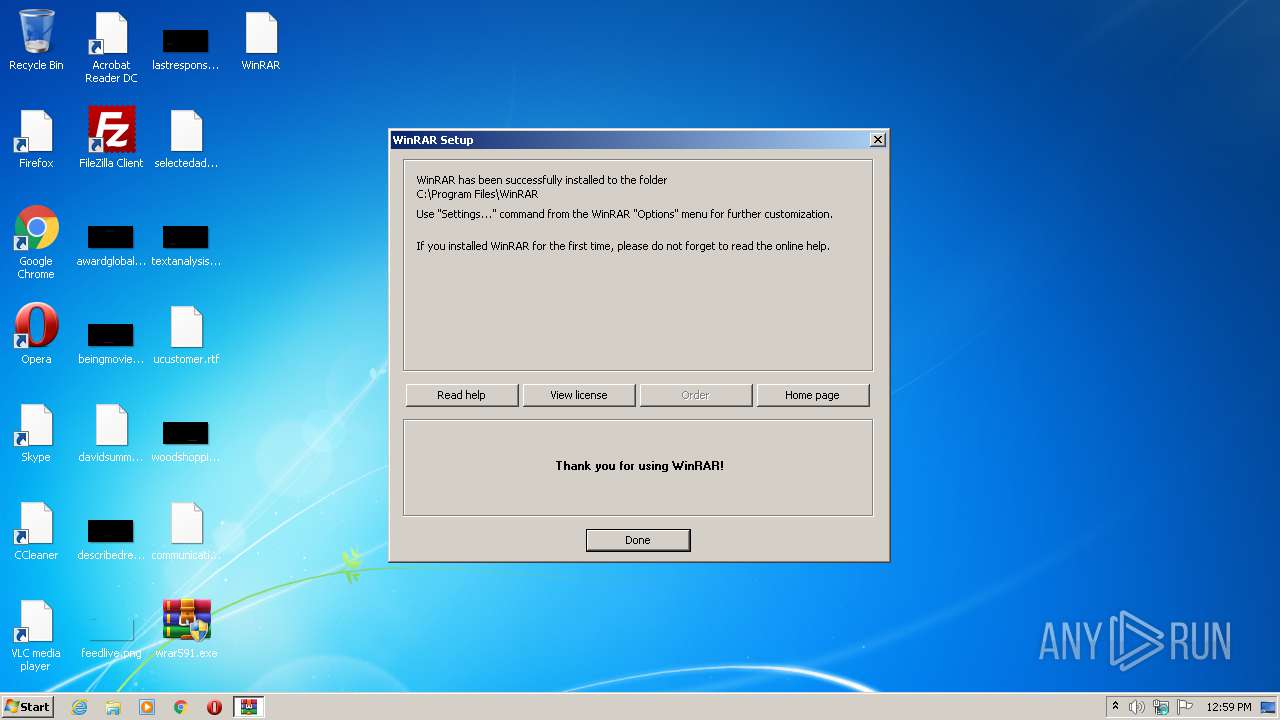Select the WinRAR desktop icon
The image size is (1280, 720).
point(261,42)
